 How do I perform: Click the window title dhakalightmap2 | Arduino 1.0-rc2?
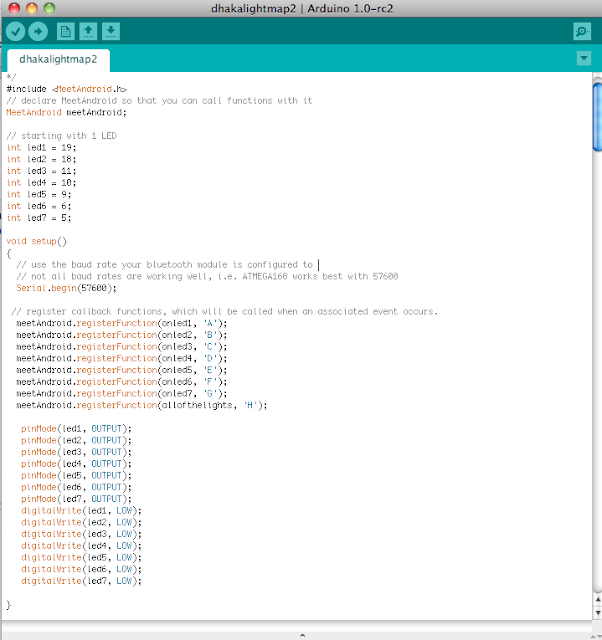coord(302,9)
